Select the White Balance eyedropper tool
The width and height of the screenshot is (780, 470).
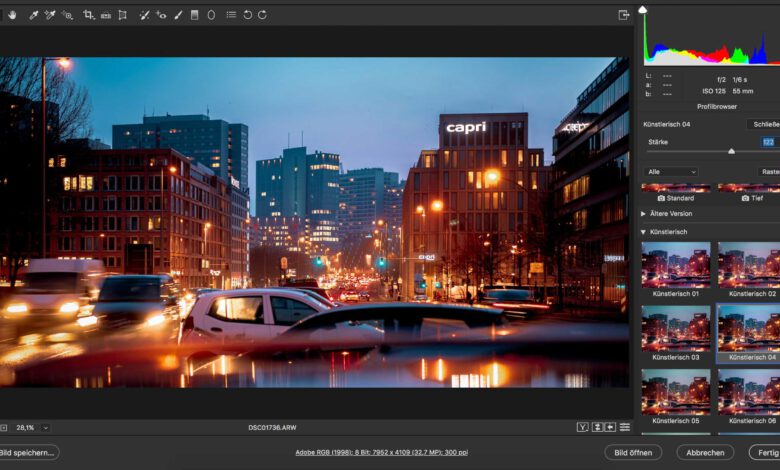(x=33, y=15)
